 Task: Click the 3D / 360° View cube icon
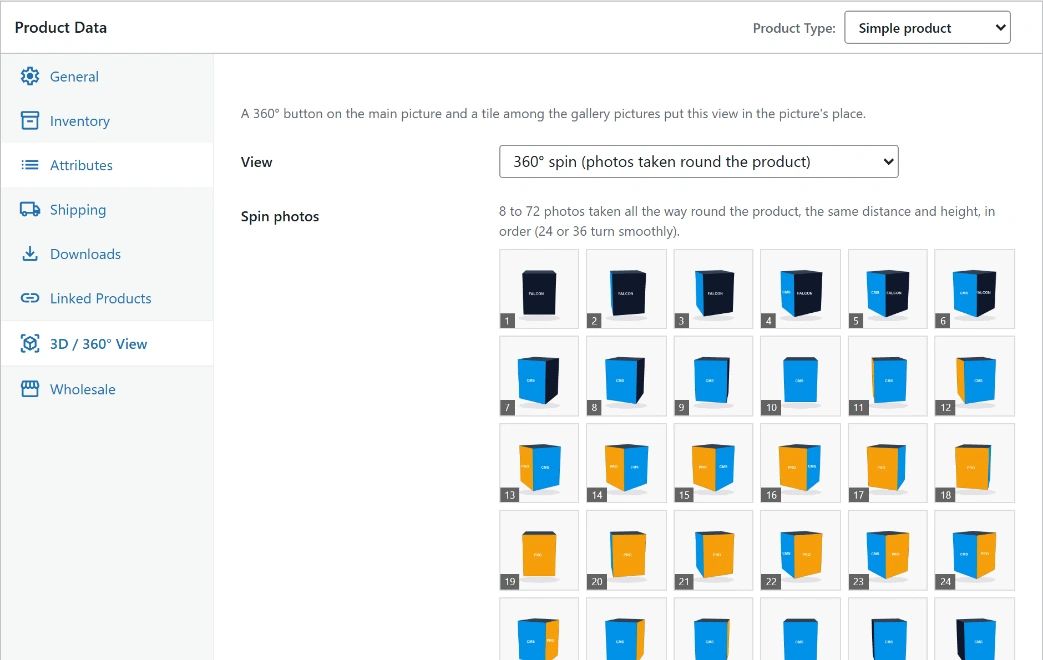(x=29, y=343)
